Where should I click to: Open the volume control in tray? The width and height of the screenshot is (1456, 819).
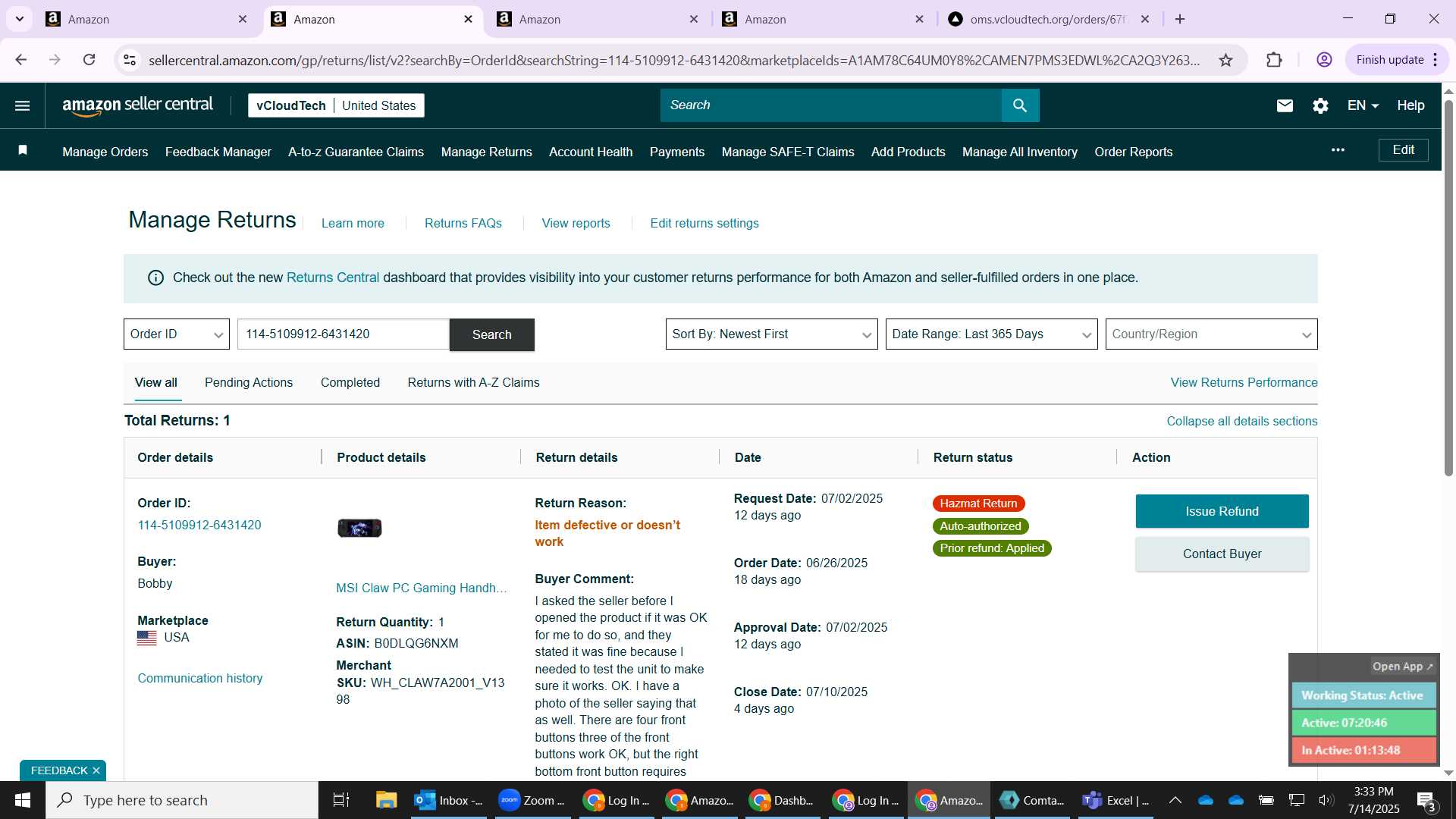[x=1326, y=800]
